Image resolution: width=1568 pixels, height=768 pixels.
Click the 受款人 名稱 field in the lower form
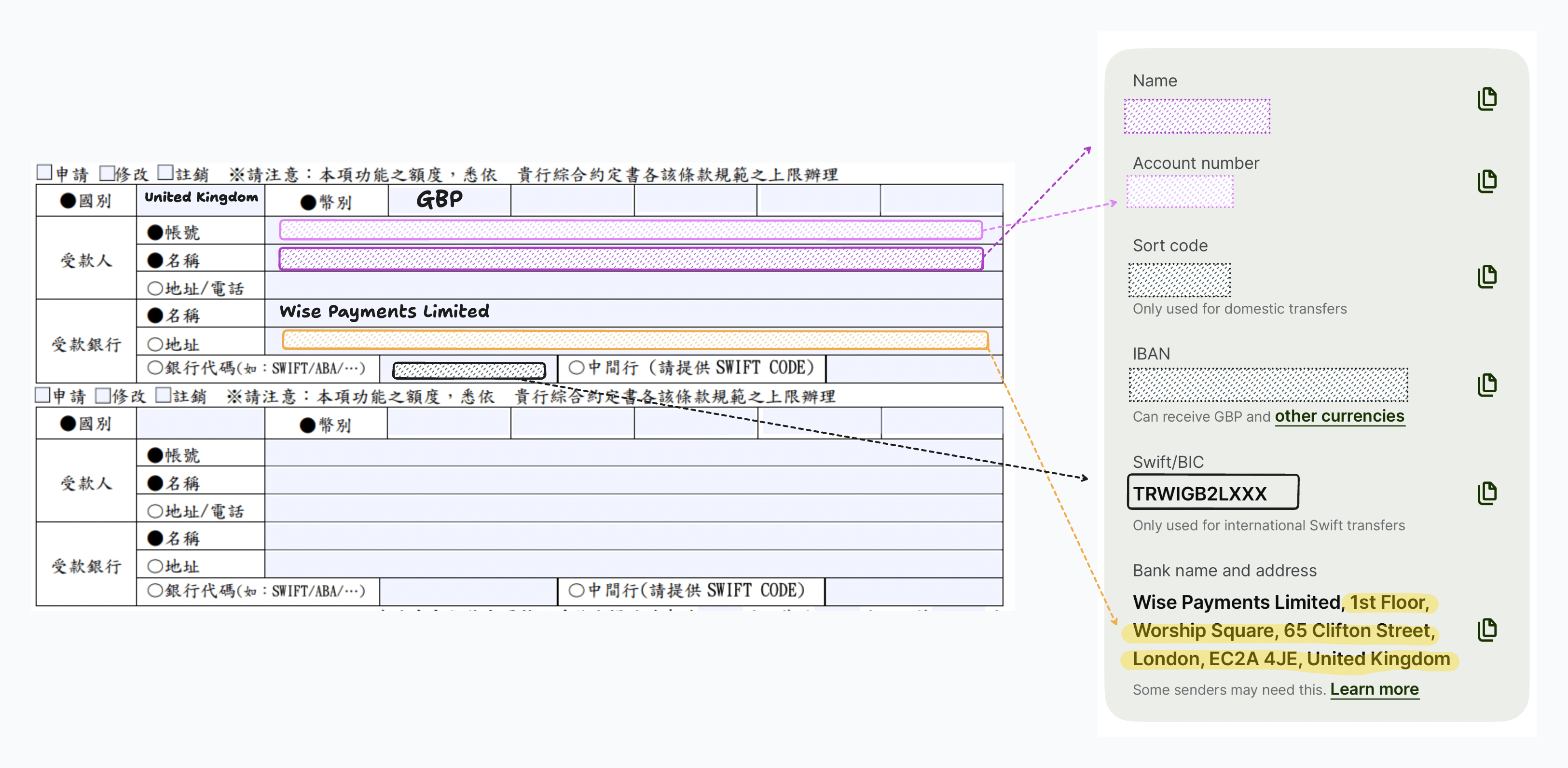coord(633,480)
